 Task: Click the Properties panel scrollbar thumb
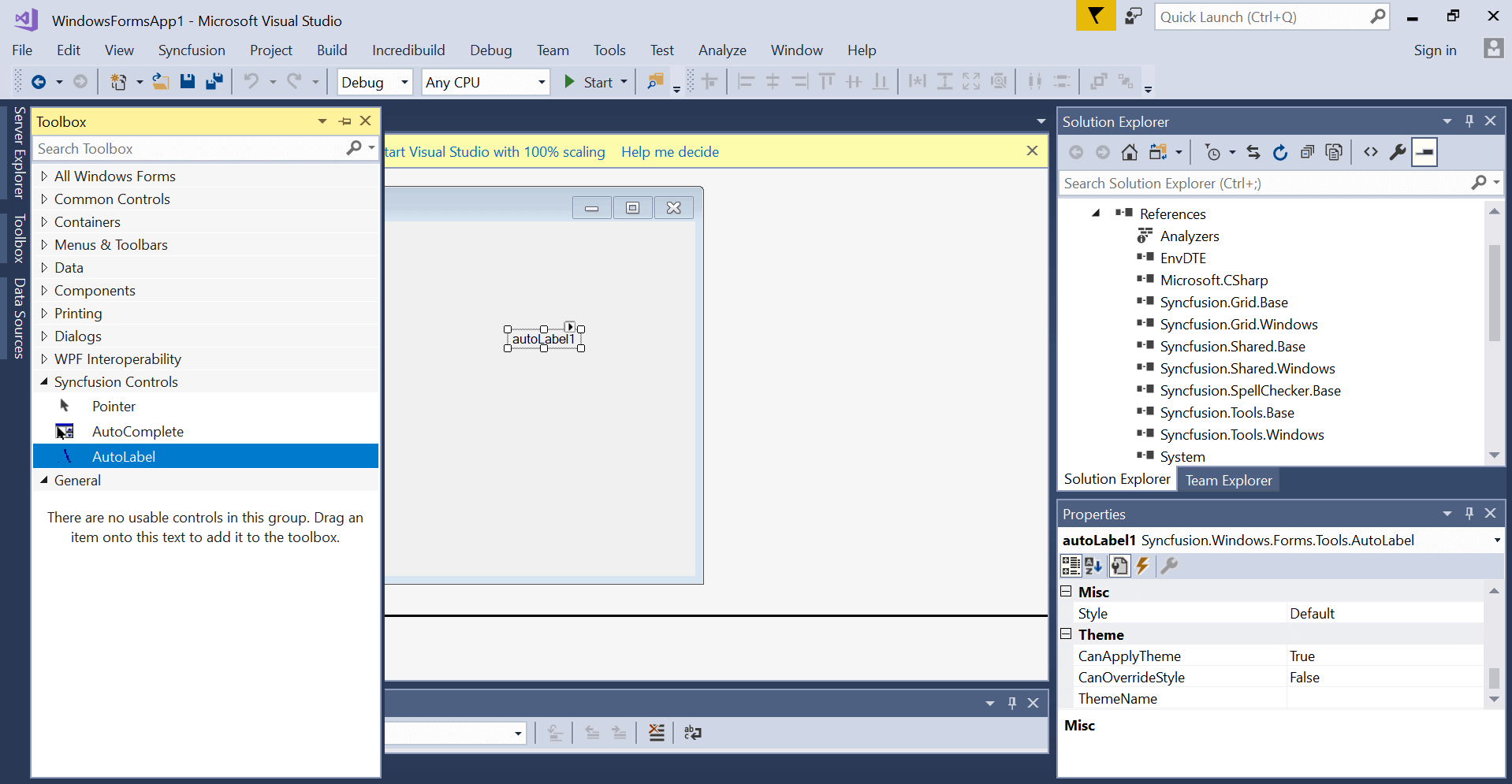click(1494, 678)
